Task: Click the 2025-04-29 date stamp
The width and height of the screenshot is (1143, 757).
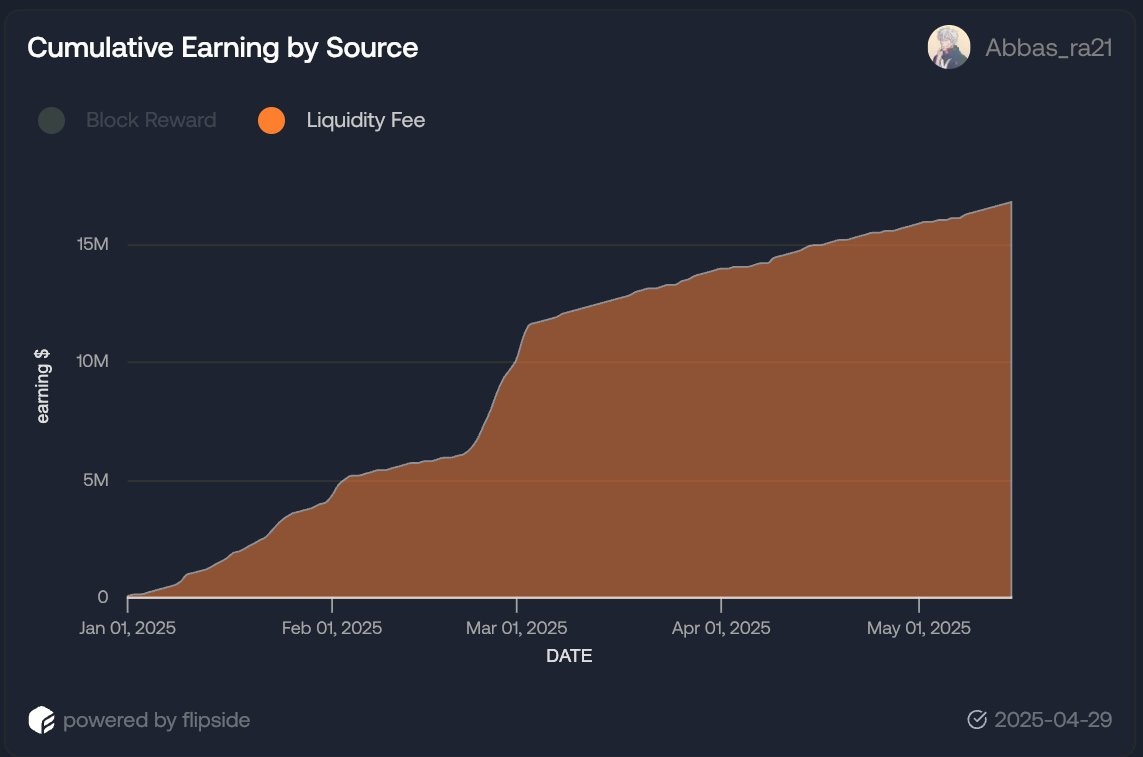Action: pyautogui.click(x=1053, y=720)
